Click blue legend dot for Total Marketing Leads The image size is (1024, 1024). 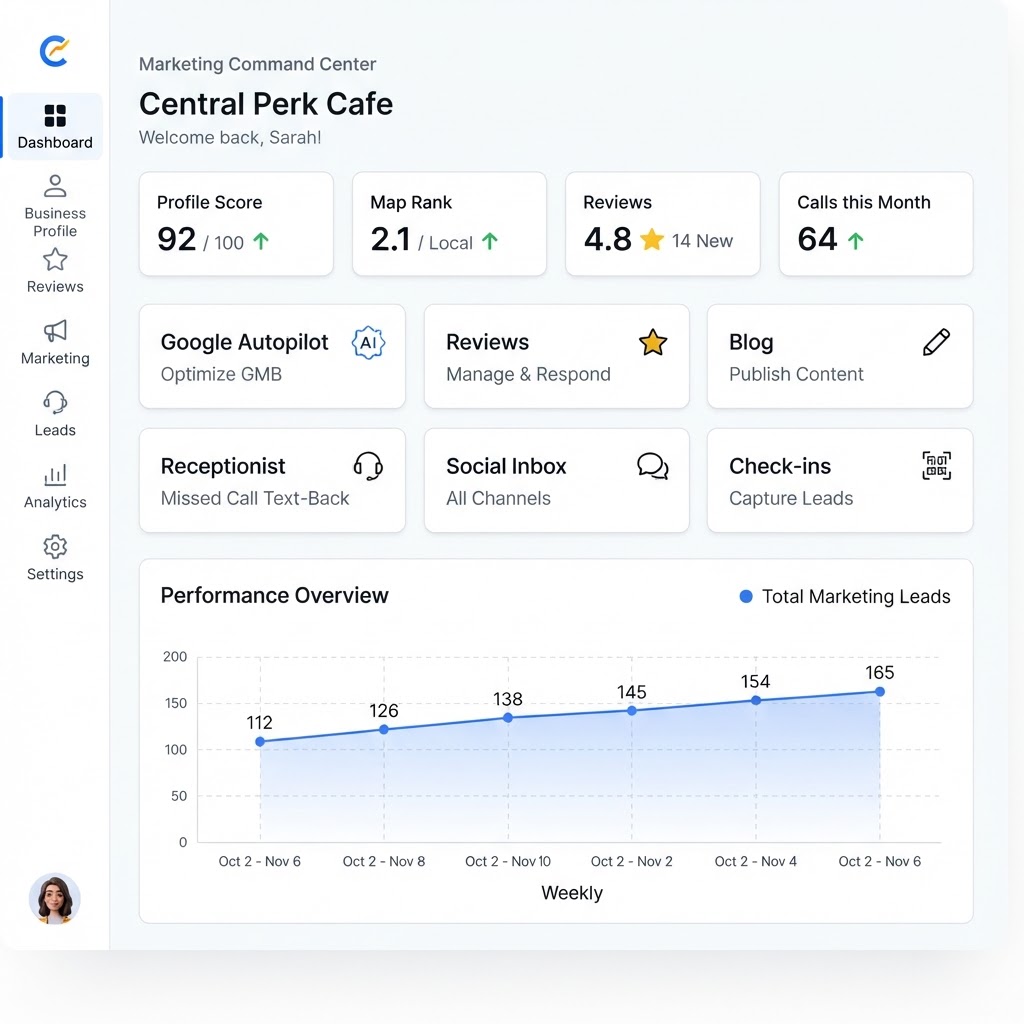[x=746, y=596]
